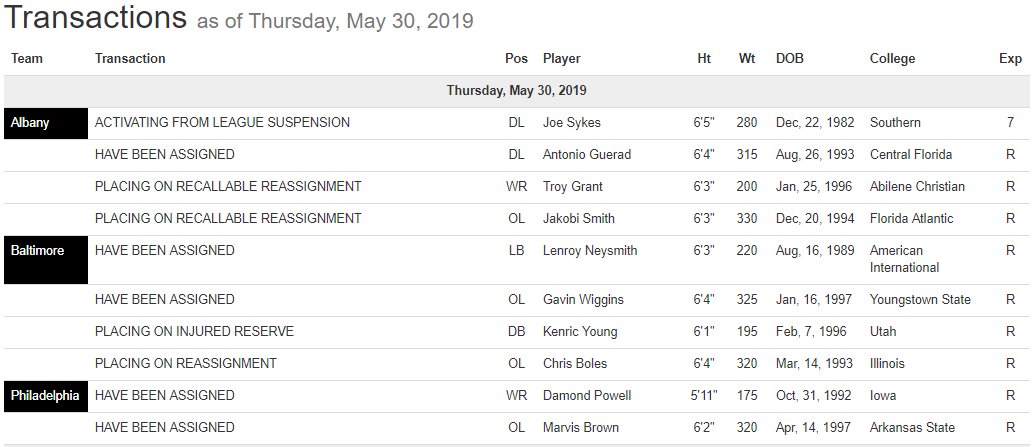Open Troy Grant's player entry
Screen dimensions: 1036x447
pyautogui.click(x=573, y=187)
